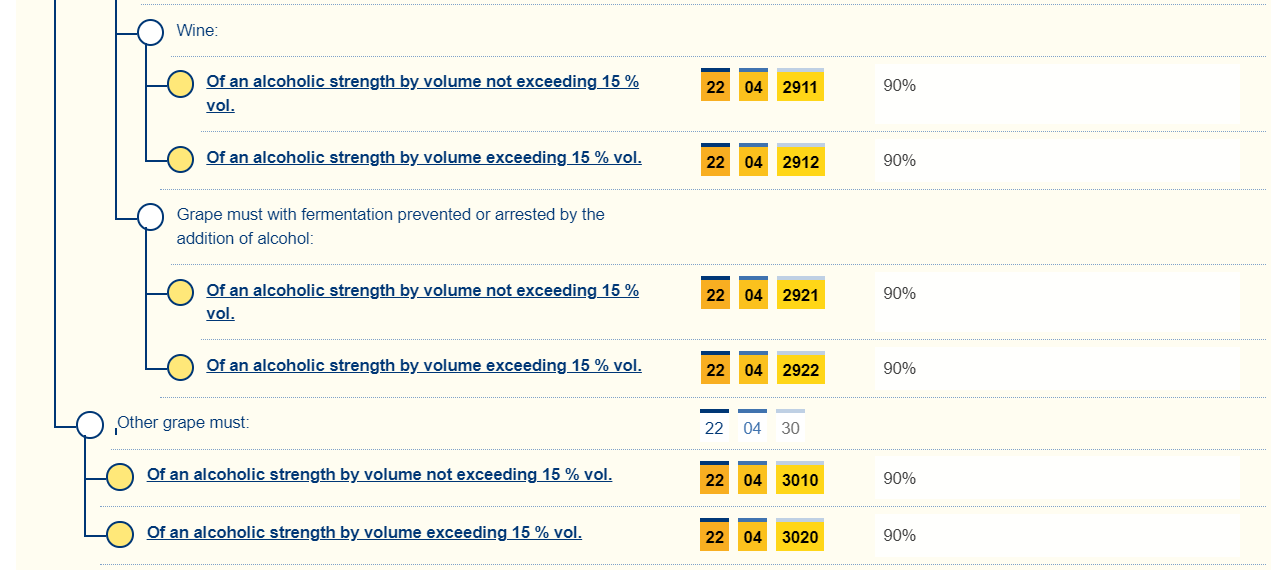Open link for code 2922 exceeding 15 % vol.

point(424,365)
